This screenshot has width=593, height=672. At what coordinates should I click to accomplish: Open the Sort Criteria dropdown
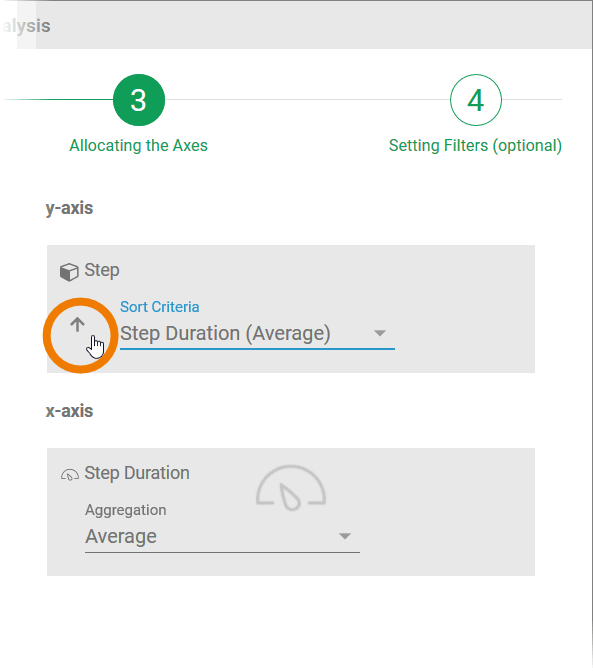click(x=257, y=333)
